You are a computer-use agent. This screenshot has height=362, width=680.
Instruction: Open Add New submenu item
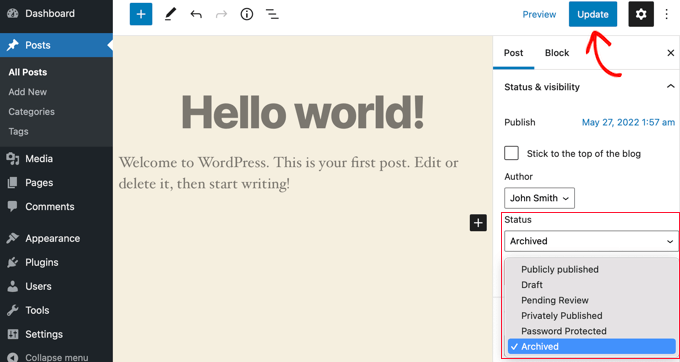point(27,92)
